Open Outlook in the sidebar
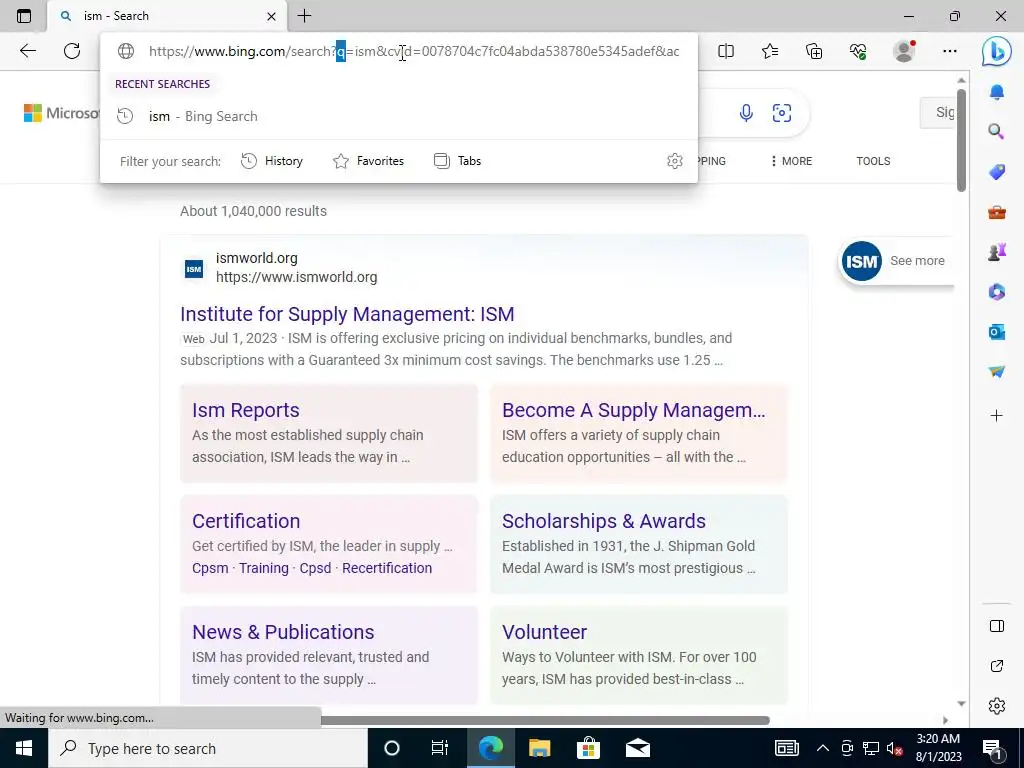This screenshot has width=1024, height=768. point(997,332)
